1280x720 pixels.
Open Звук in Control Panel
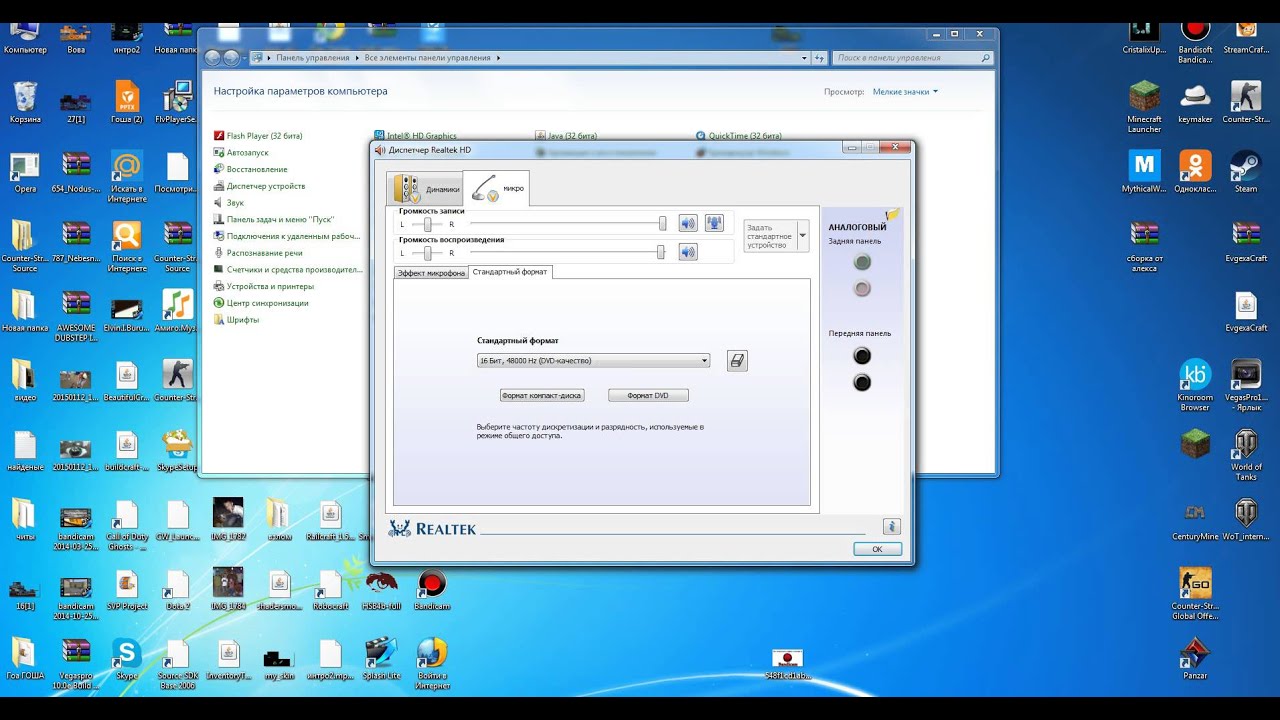point(228,202)
